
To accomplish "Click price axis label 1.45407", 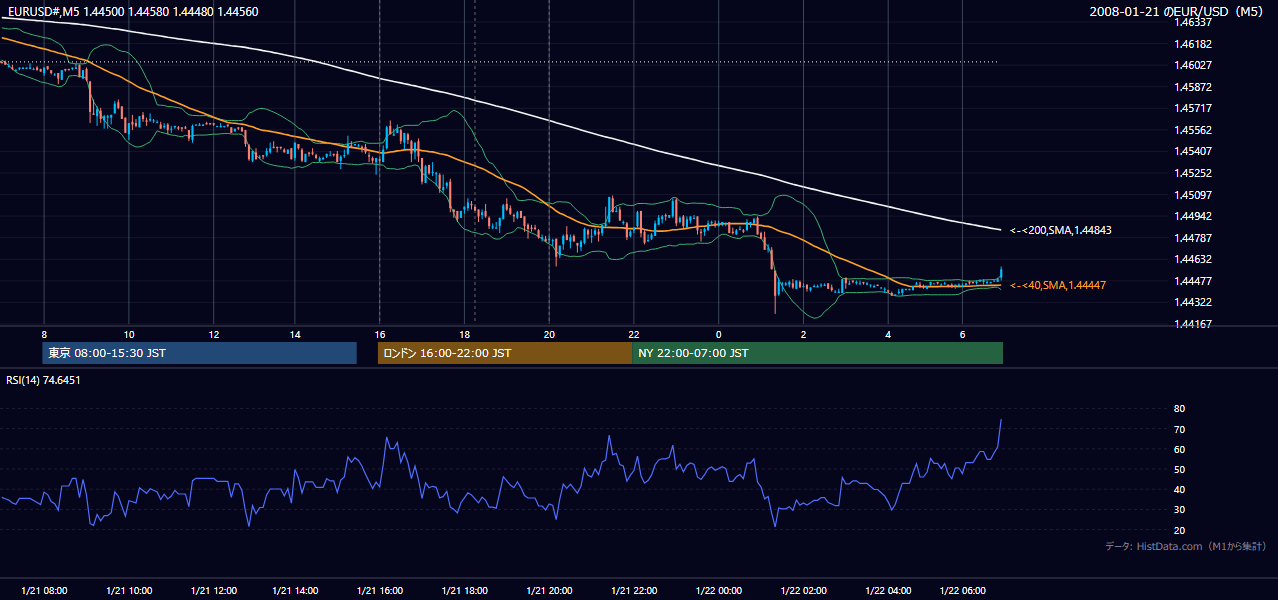I will click(x=1192, y=151).
